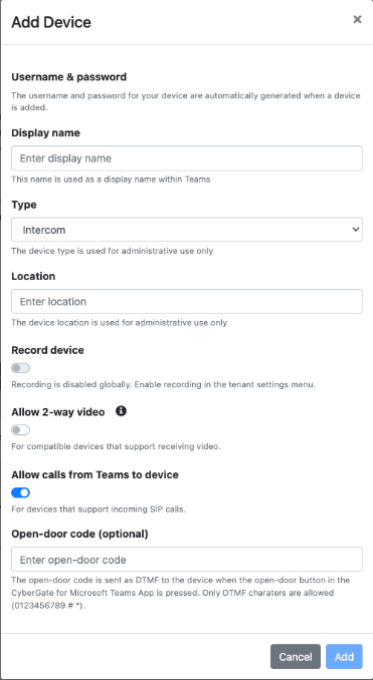This screenshot has height=680, width=373.
Task: Click the Open-door code (optional) label
Action: pos(80,534)
